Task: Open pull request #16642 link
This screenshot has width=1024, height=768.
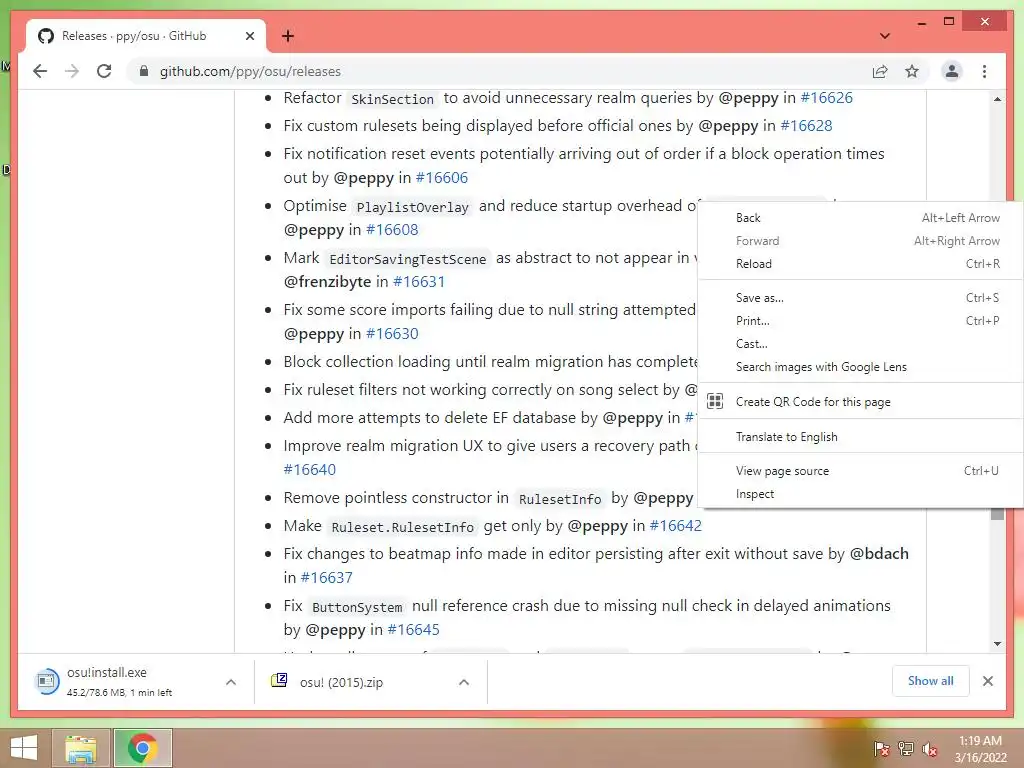Action: pos(675,526)
